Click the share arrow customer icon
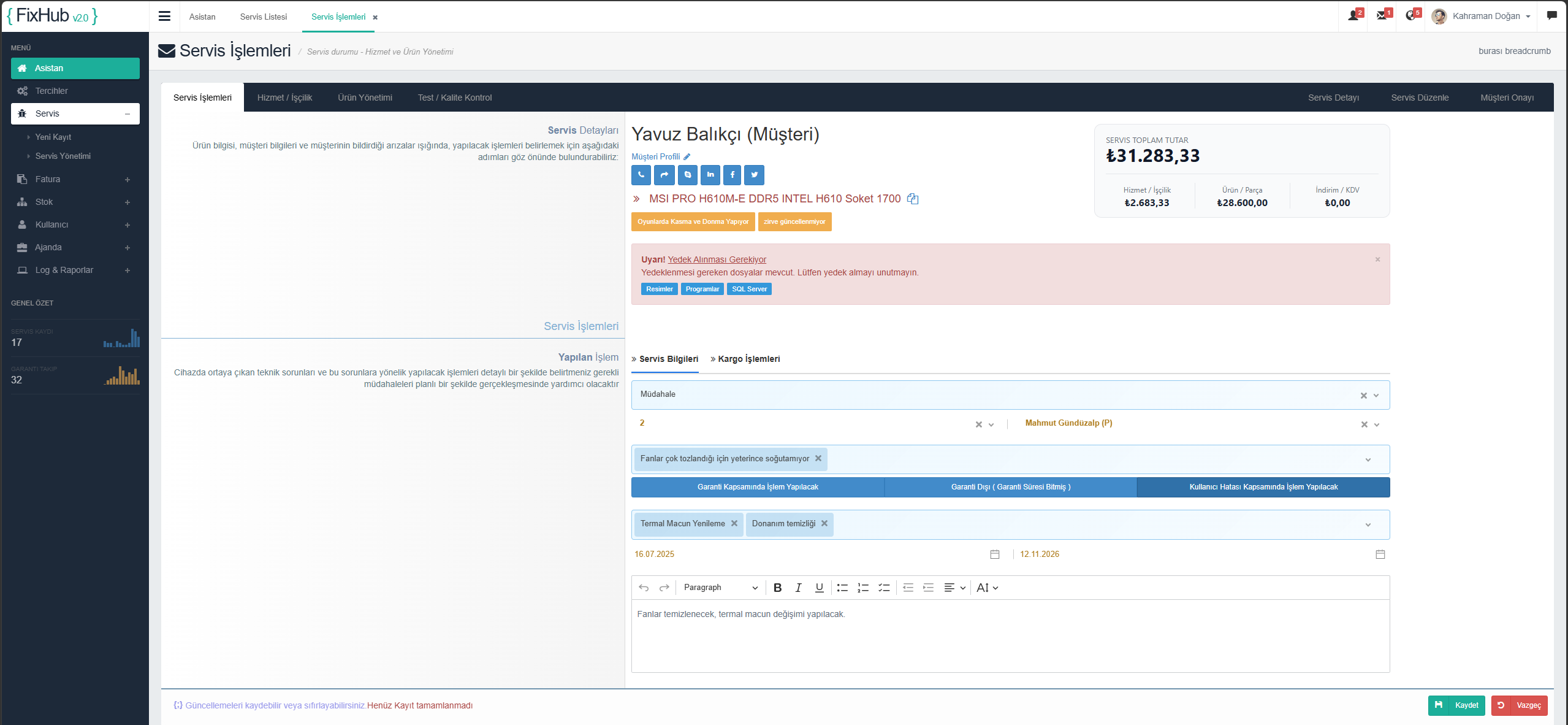Image resolution: width=1568 pixels, height=725 pixels. tap(664, 175)
